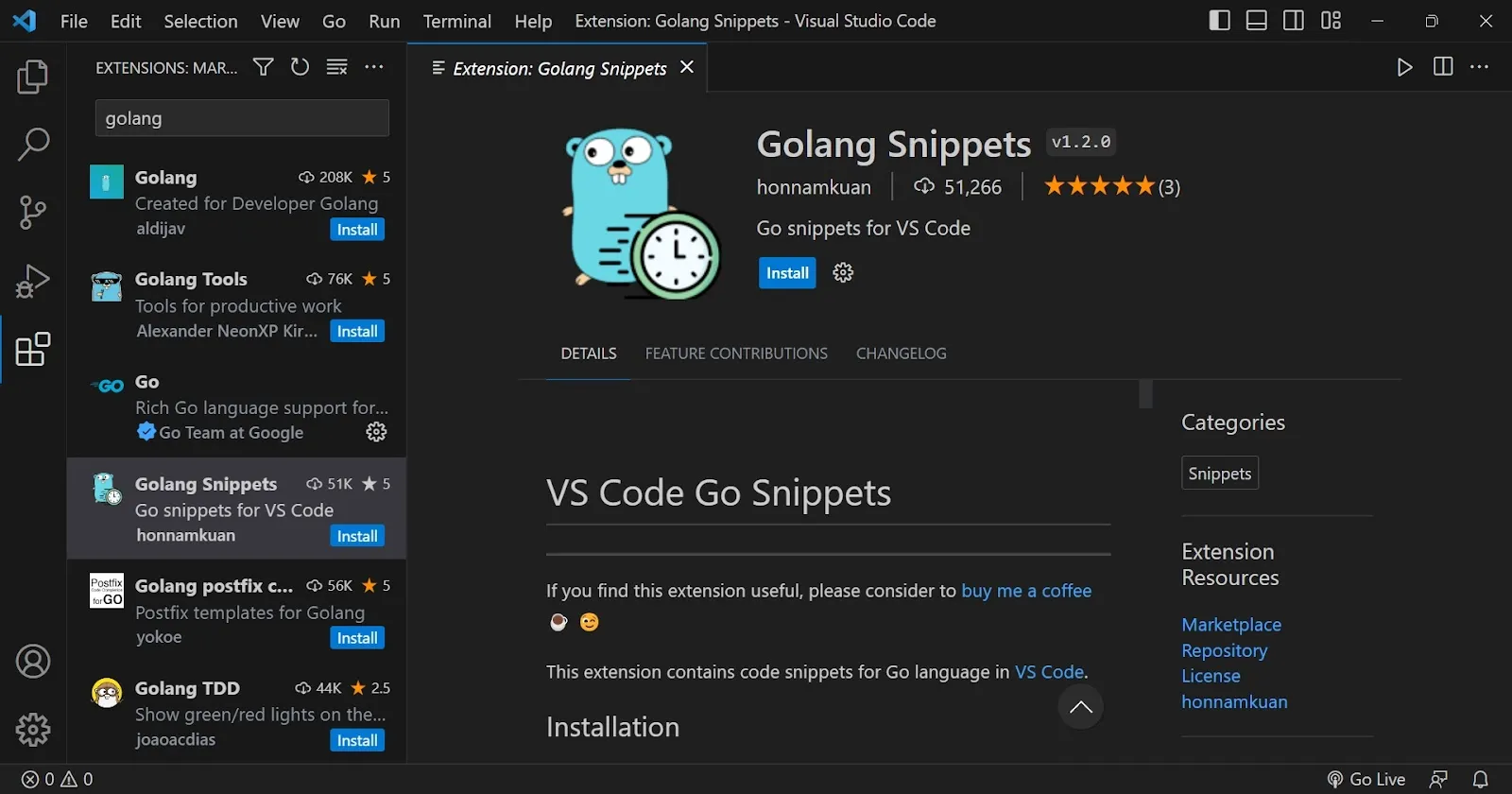
Task: Click the blue Install button on details page
Action: (787, 273)
